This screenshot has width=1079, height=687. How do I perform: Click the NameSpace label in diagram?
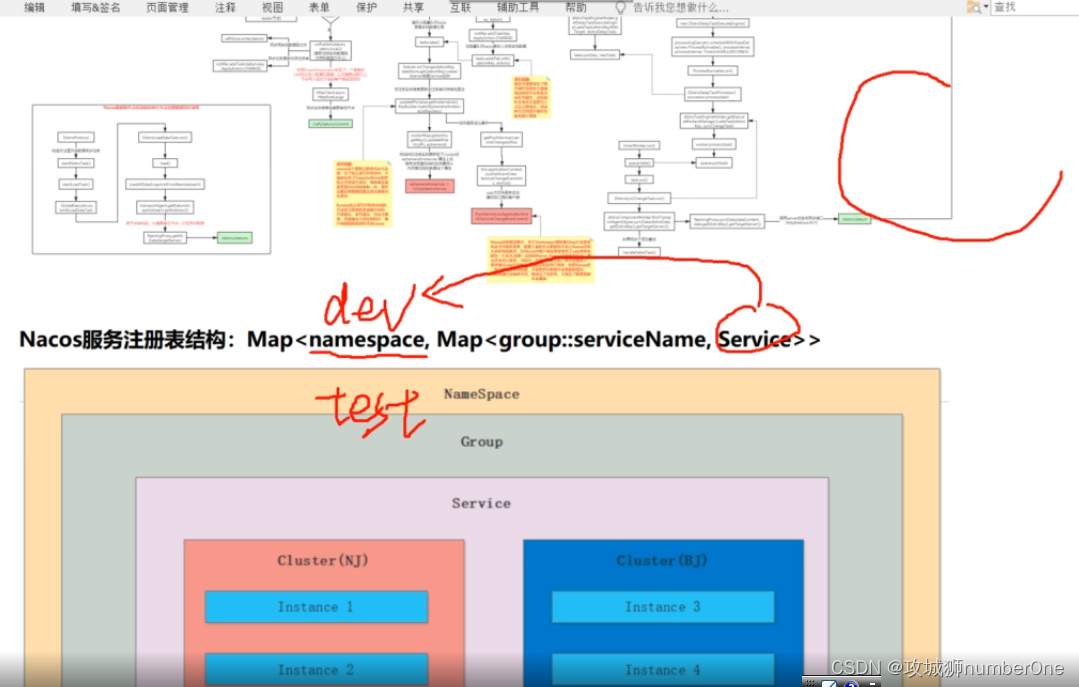click(x=481, y=394)
